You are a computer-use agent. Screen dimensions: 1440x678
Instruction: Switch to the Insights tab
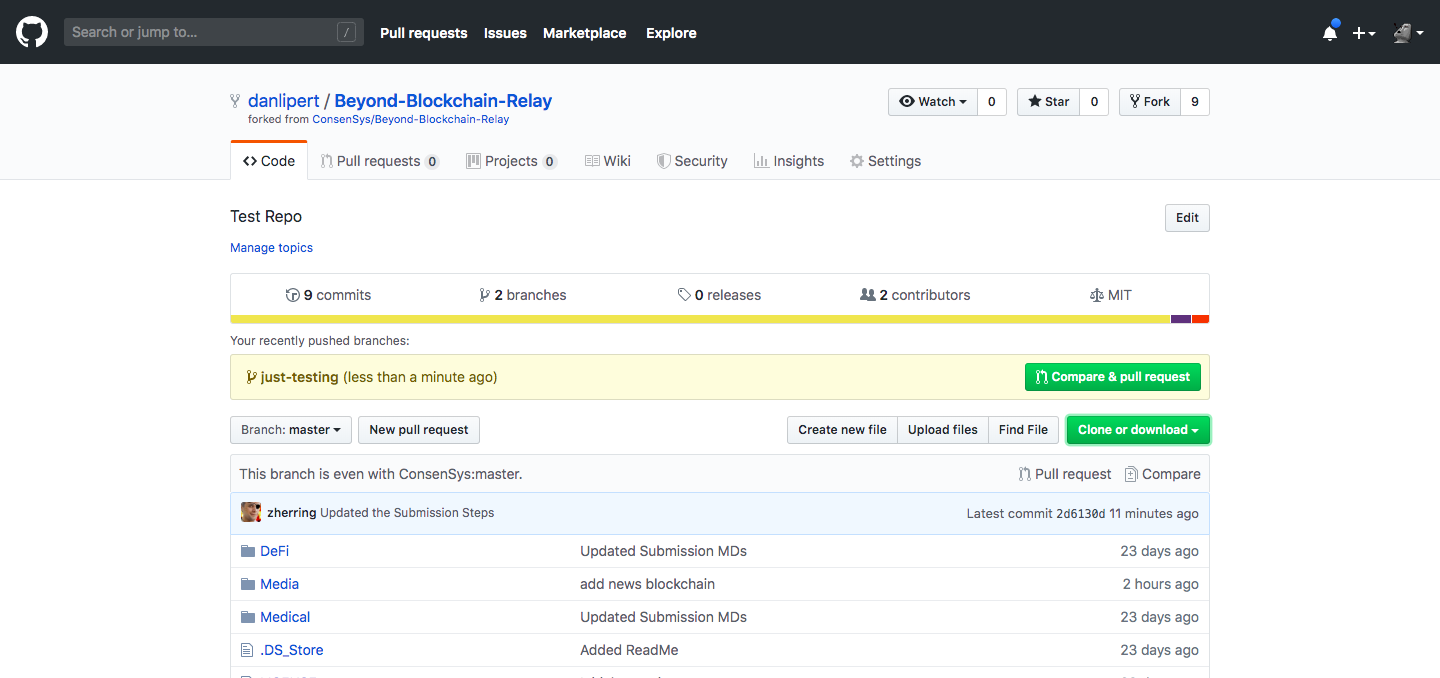click(789, 161)
